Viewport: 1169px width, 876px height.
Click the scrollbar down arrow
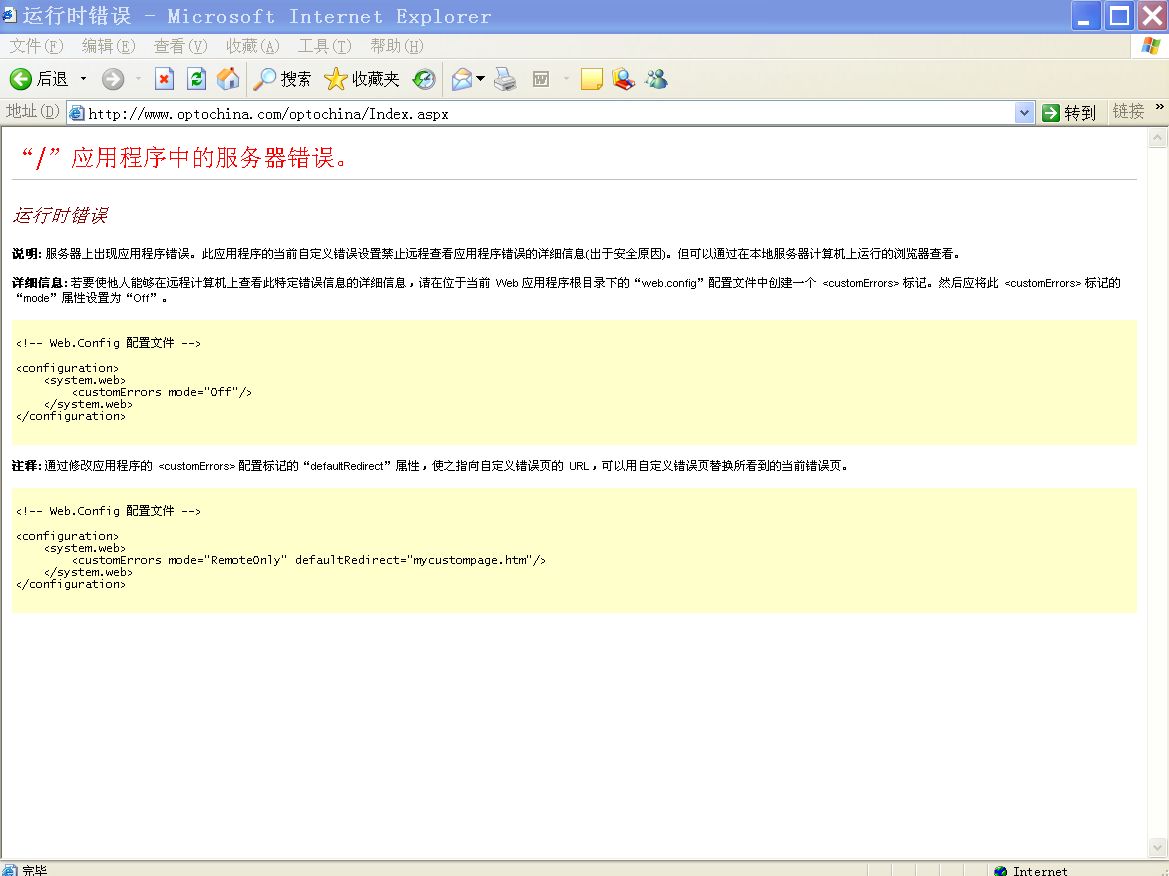coord(1157,848)
